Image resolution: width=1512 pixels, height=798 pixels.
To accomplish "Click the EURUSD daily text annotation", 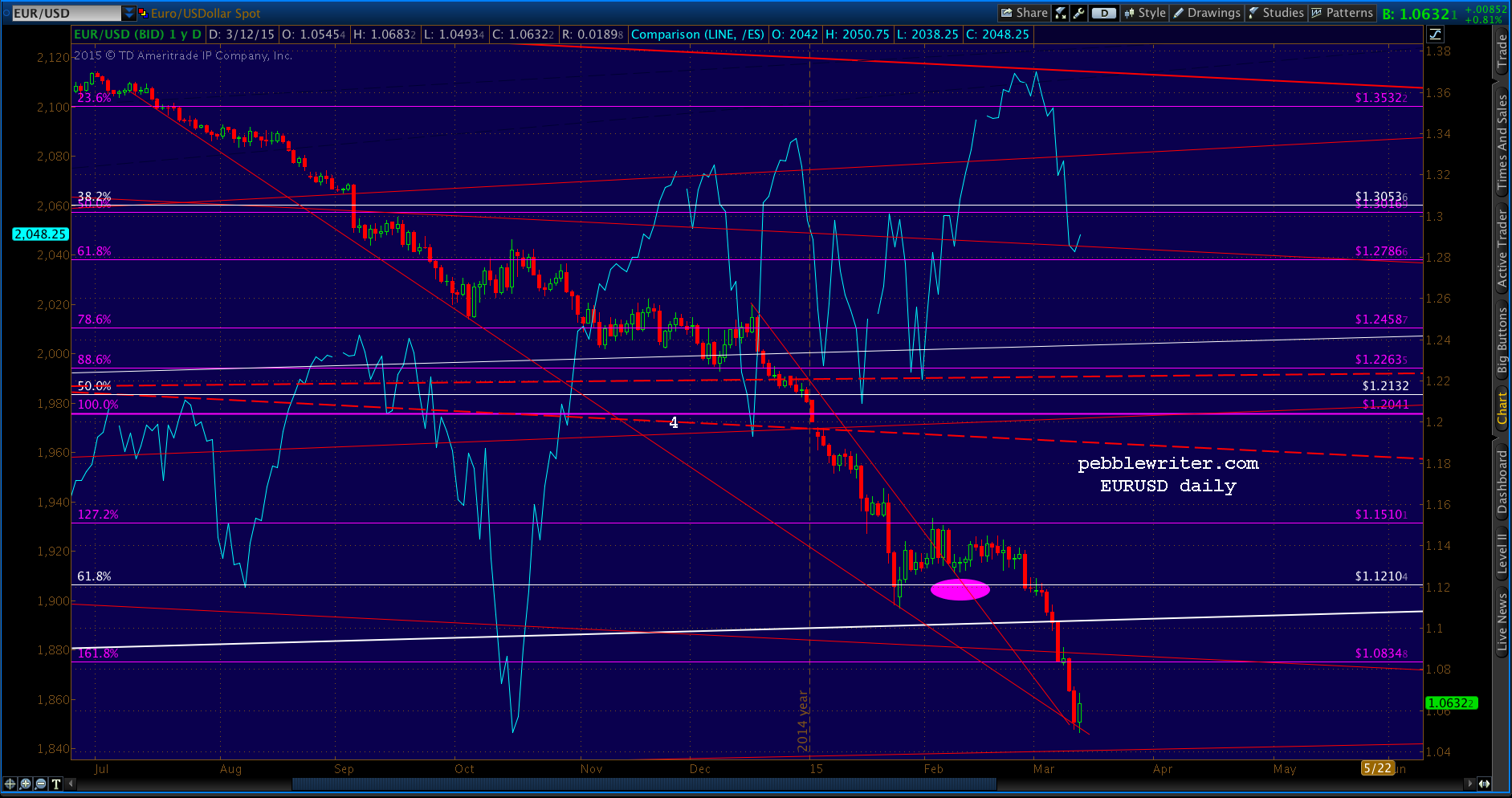I will [x=1168, y=486].
